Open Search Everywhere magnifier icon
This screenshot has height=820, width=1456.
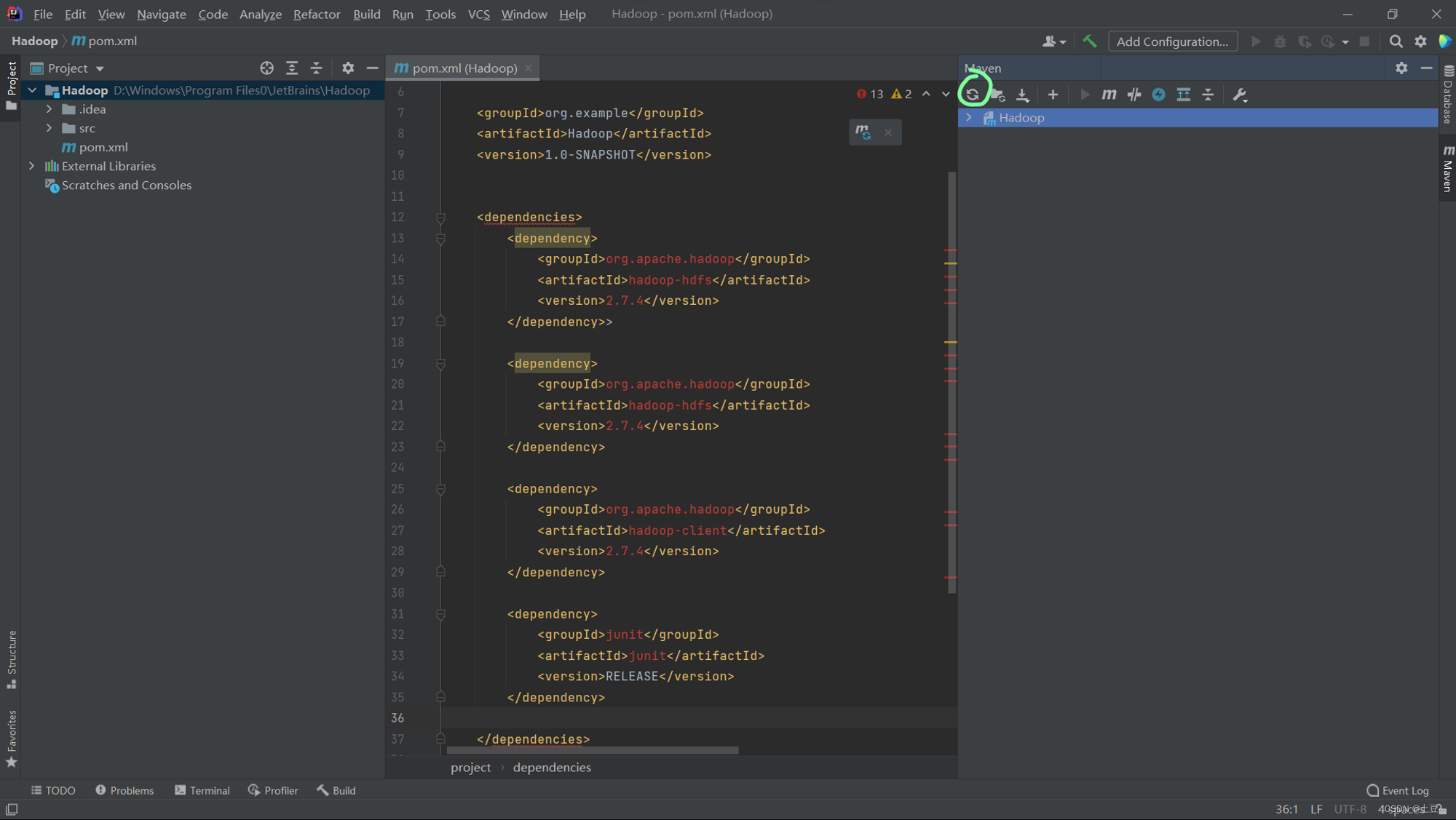point(1395,41)
